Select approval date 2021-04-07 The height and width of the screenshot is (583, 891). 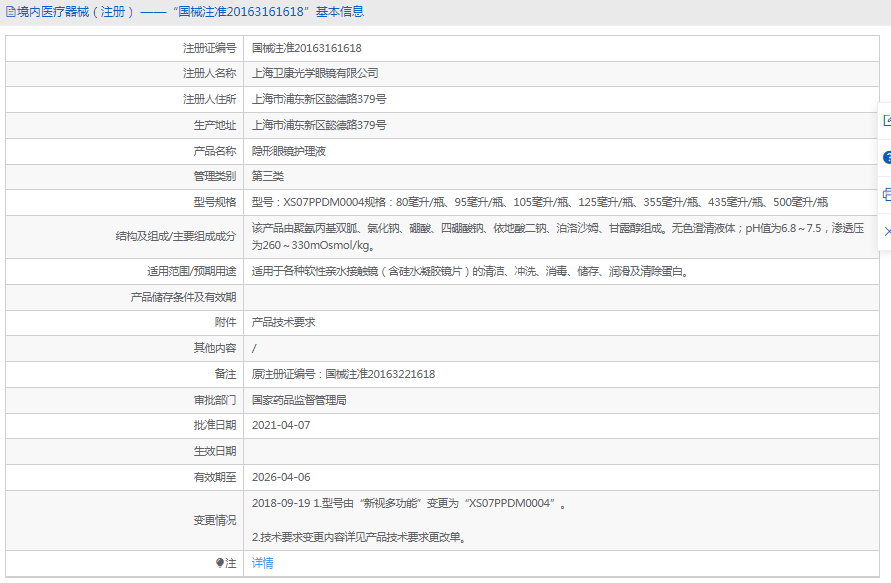pyautogui.click(x=281, y=425)
